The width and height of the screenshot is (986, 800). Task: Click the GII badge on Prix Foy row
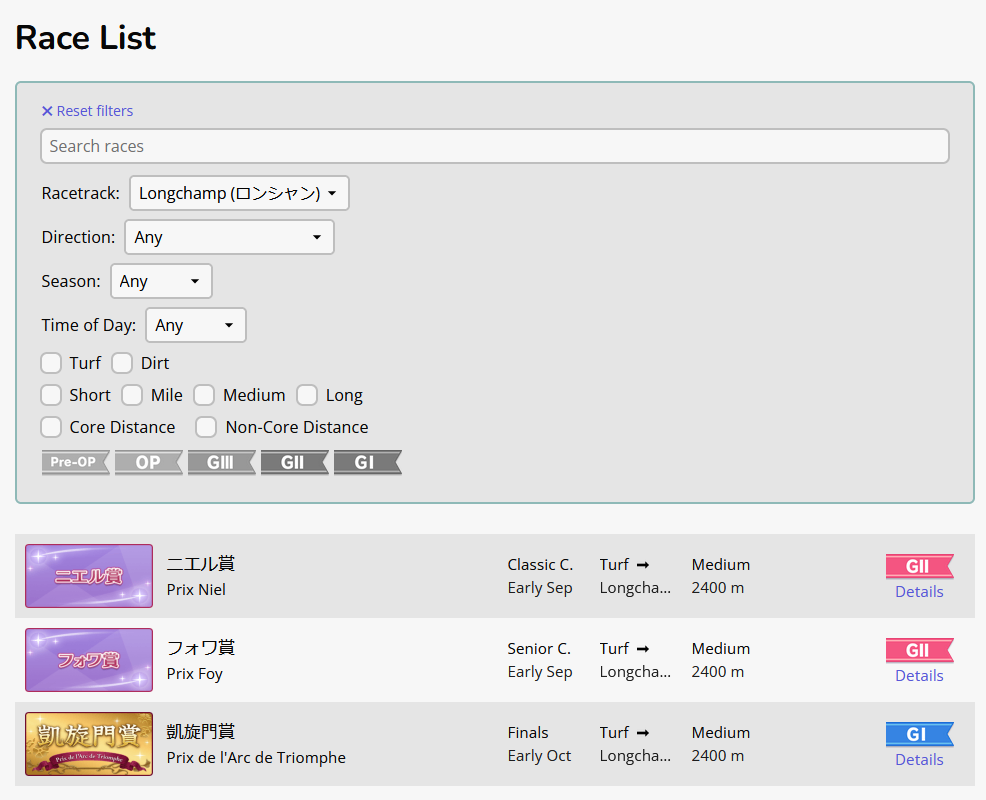click(x=919, y=650)
